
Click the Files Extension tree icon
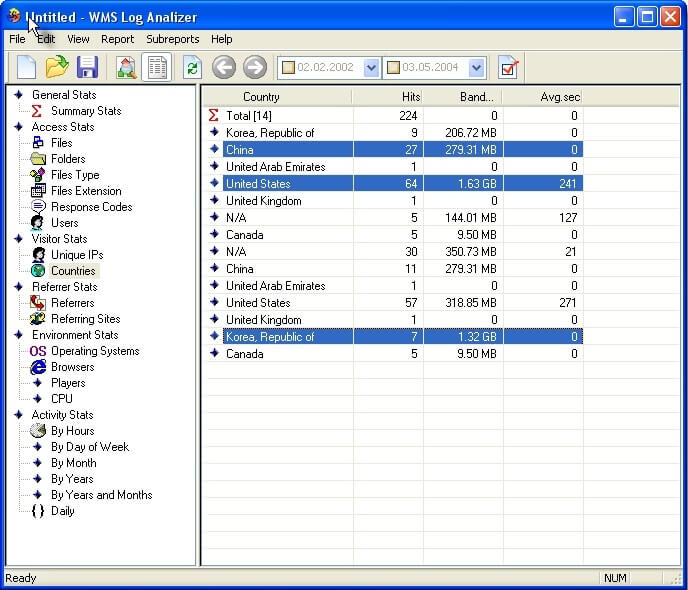[38, 191]
